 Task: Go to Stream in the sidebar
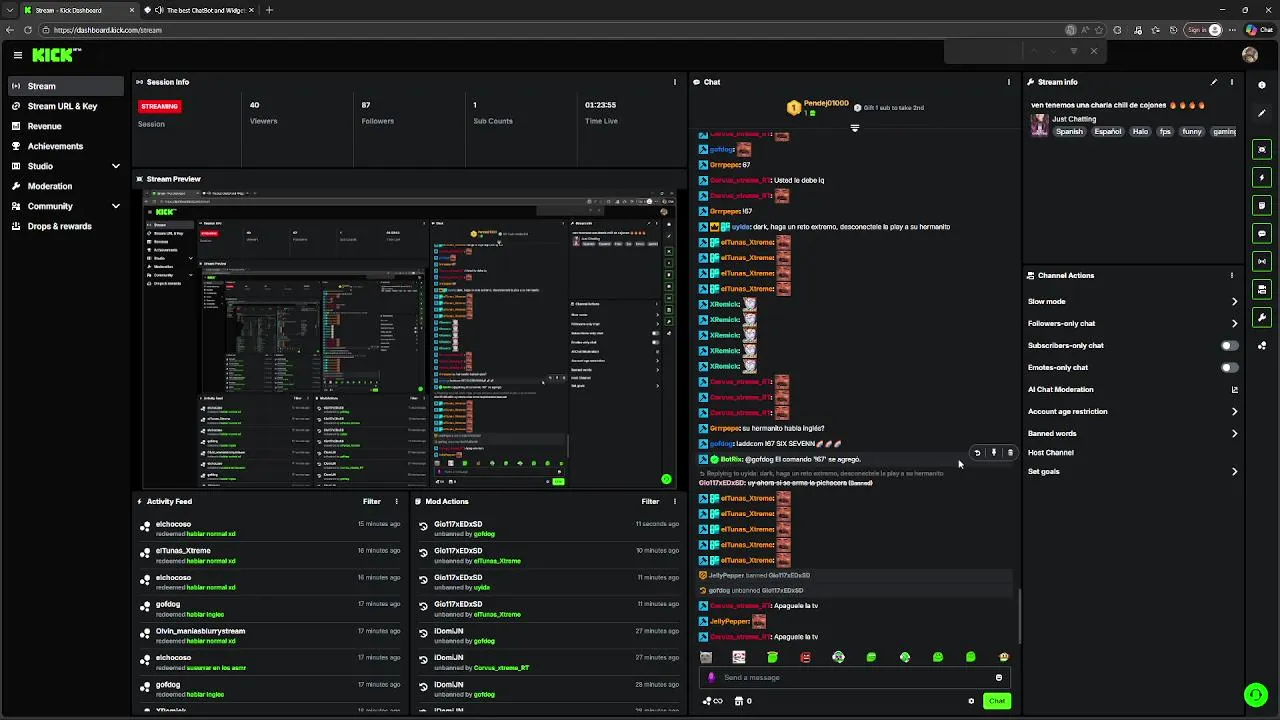pyautogui.click(x=66, y=86)
